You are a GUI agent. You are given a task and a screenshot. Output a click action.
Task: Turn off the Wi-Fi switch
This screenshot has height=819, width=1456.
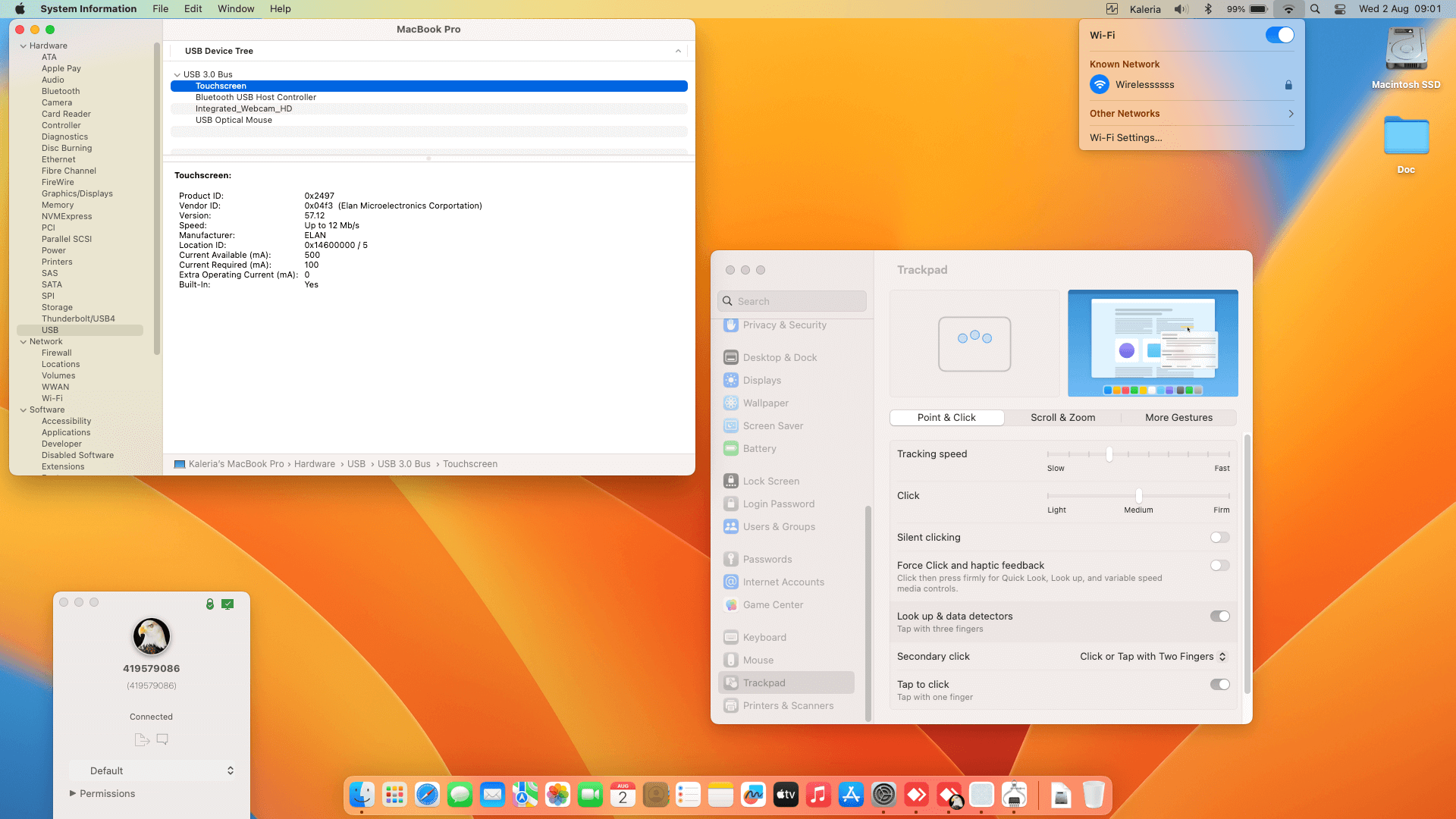coord(1279,35)
